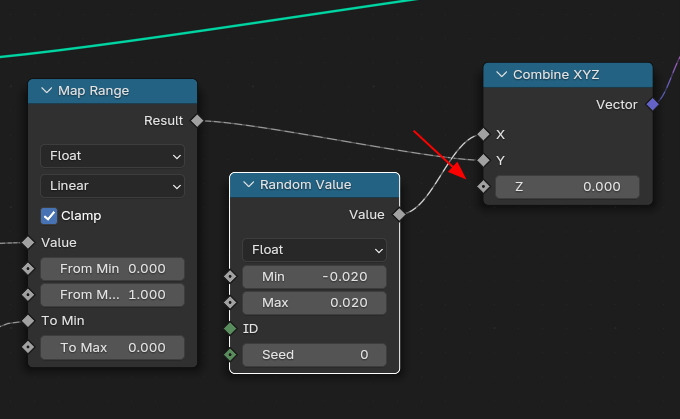Click the From Max input socket

pyautogui.click(x=28, y=295)
